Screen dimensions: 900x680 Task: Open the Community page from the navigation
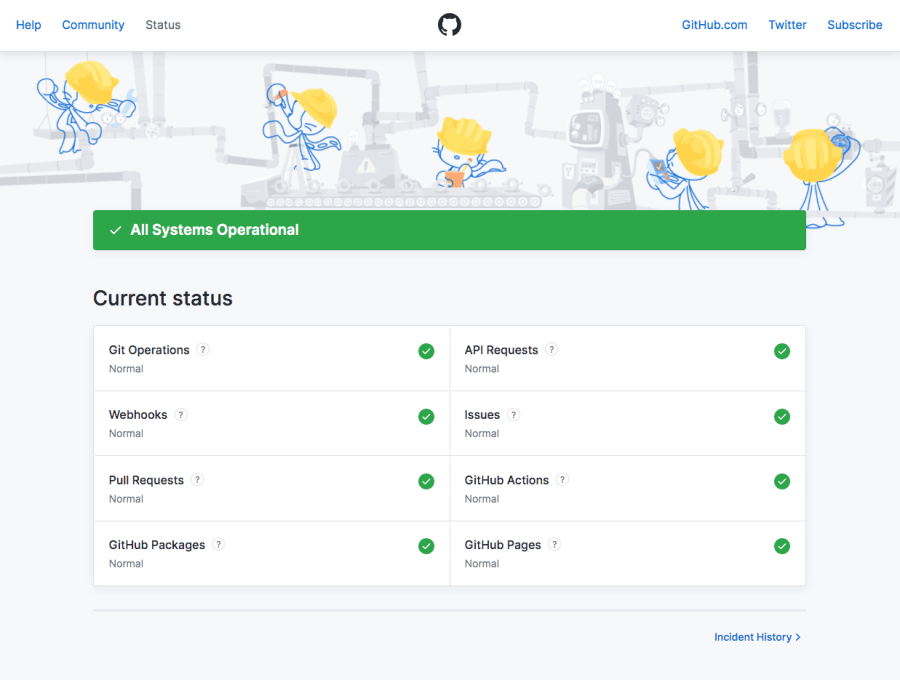(x=93, y=24)
